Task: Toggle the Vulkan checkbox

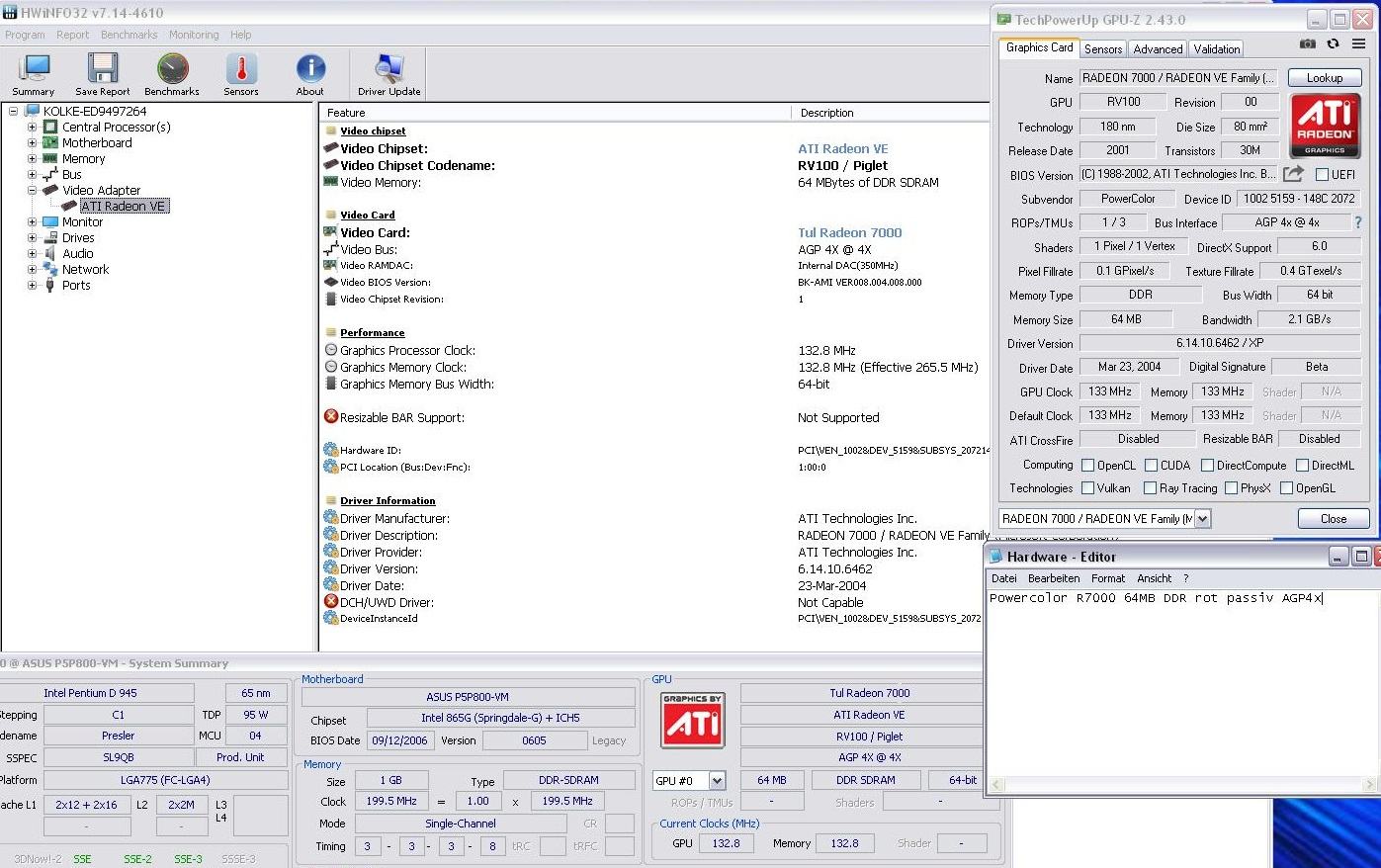Action: (1087, 488)
